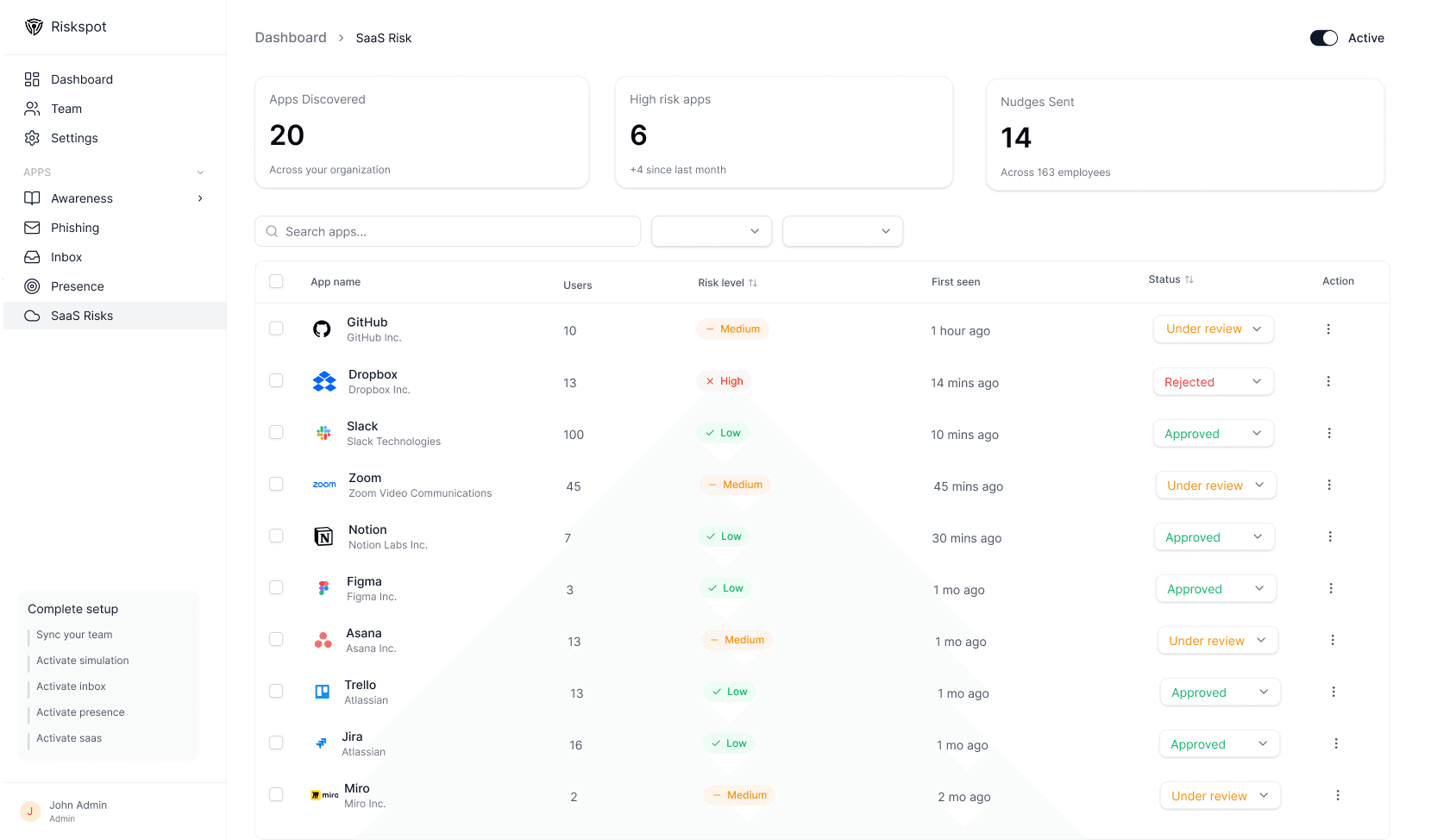Click Activate simulation setup step
The image size is (1431, 840).
pos(83,661)
